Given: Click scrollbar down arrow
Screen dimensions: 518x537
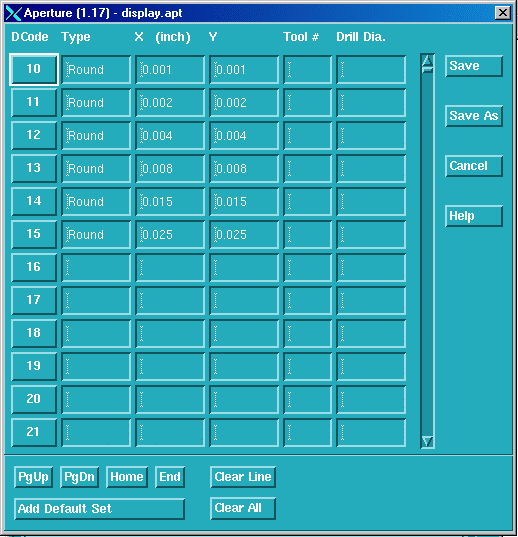Looking at the screenshot, I should coord(427,441).
